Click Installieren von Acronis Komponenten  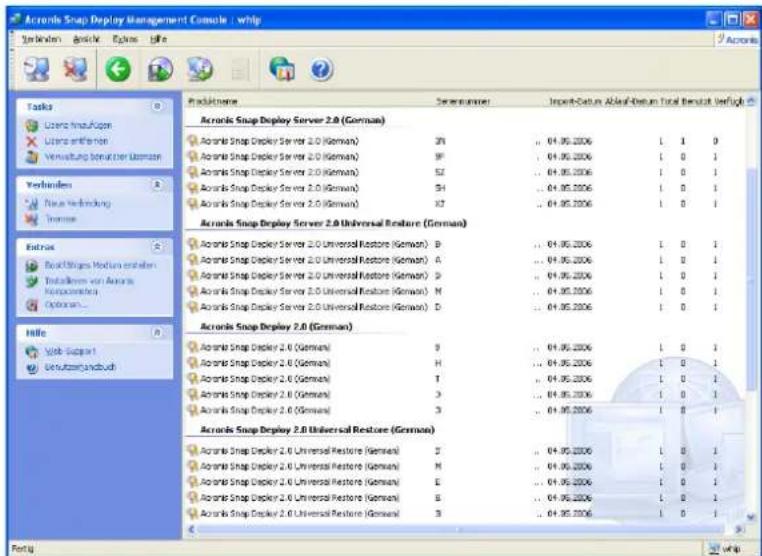[x=89, y=286]
